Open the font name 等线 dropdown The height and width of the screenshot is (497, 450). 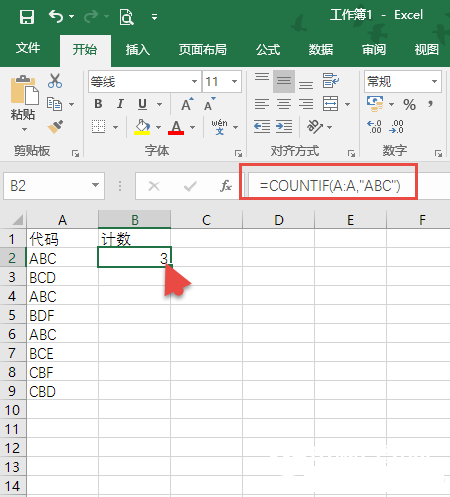point(194,82)
